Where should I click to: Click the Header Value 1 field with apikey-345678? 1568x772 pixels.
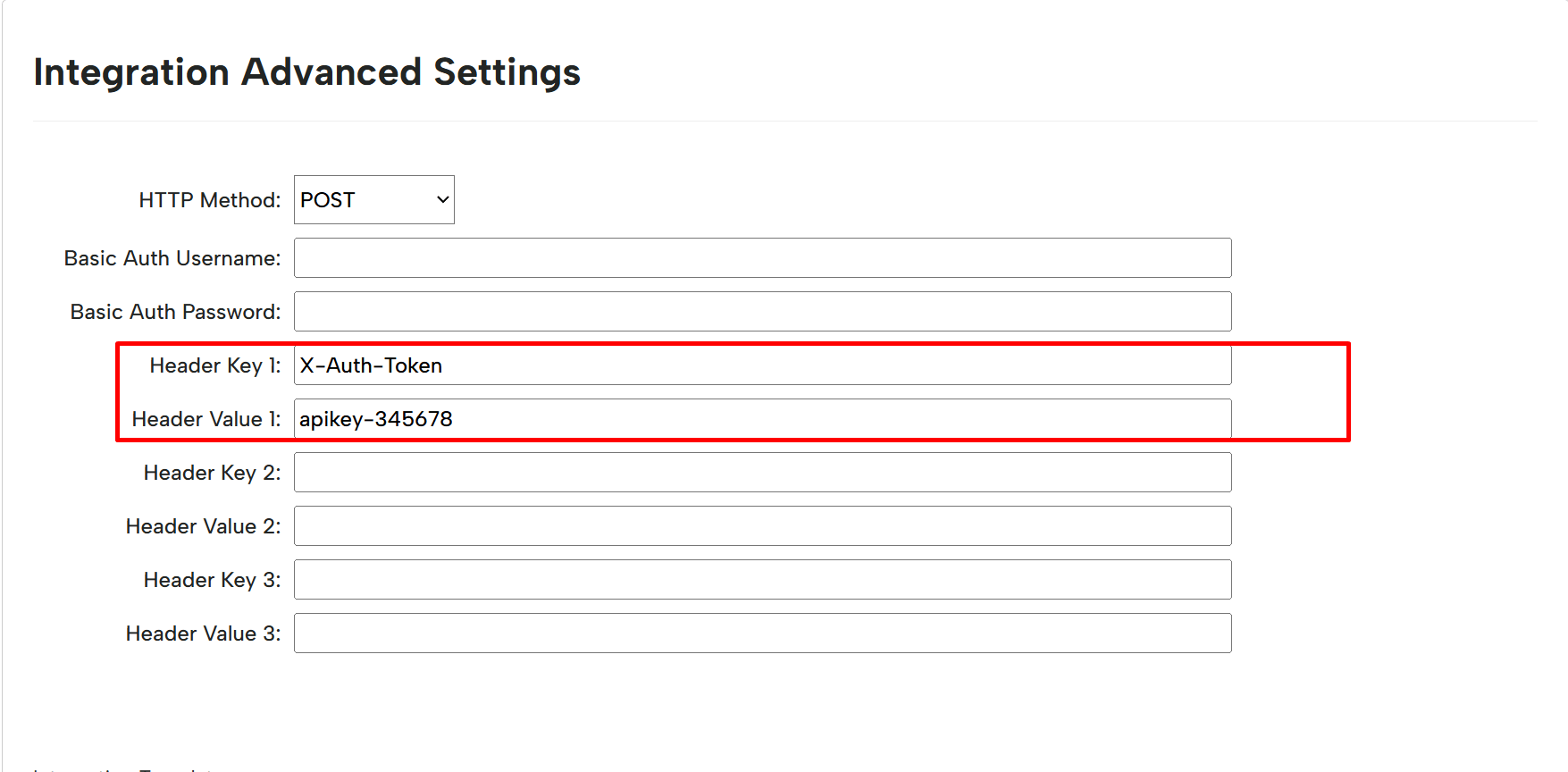click(762, 419)
